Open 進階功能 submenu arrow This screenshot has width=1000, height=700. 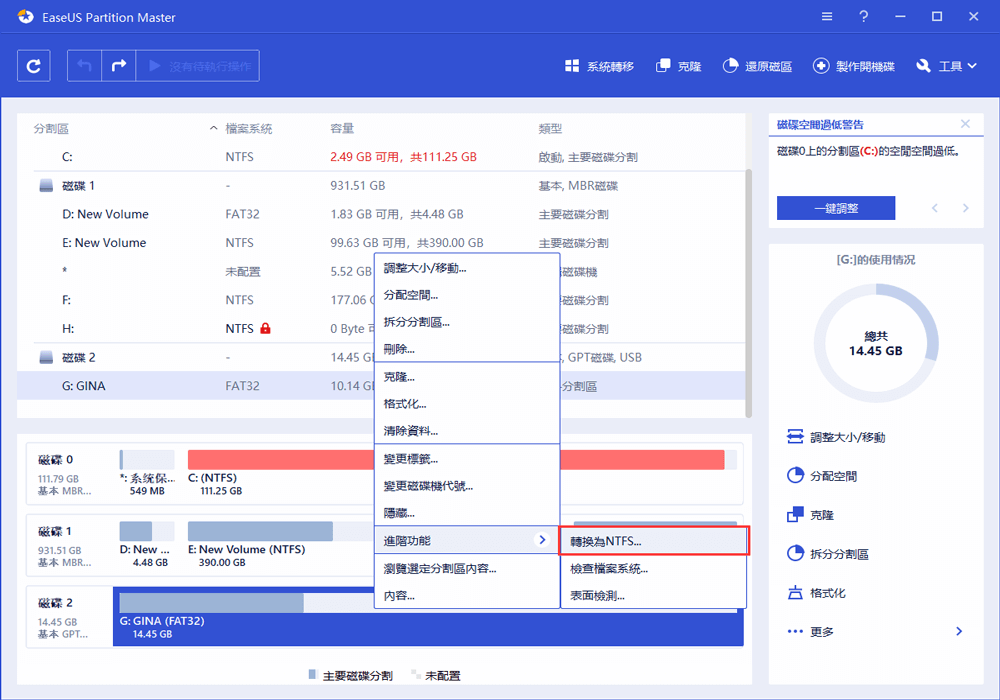[x=541, y=540]
